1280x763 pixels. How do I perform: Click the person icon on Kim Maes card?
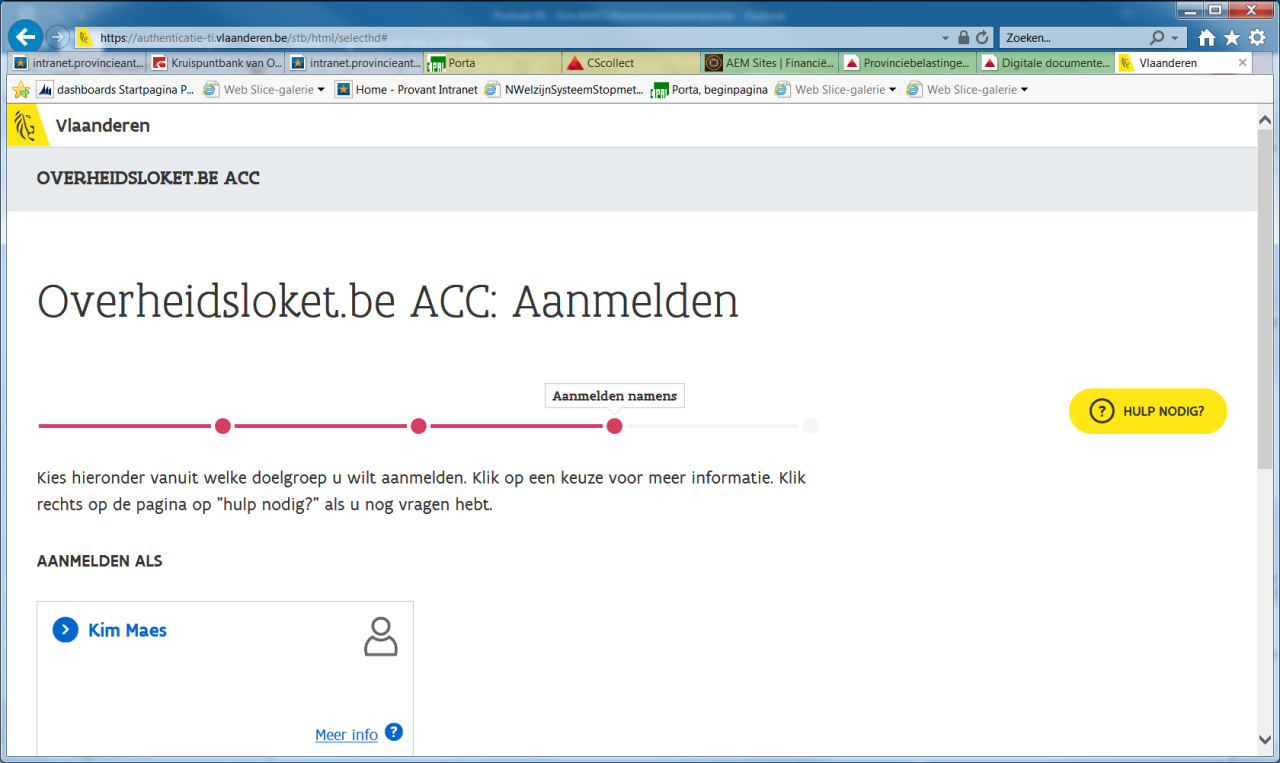click(x=381, y=636)
